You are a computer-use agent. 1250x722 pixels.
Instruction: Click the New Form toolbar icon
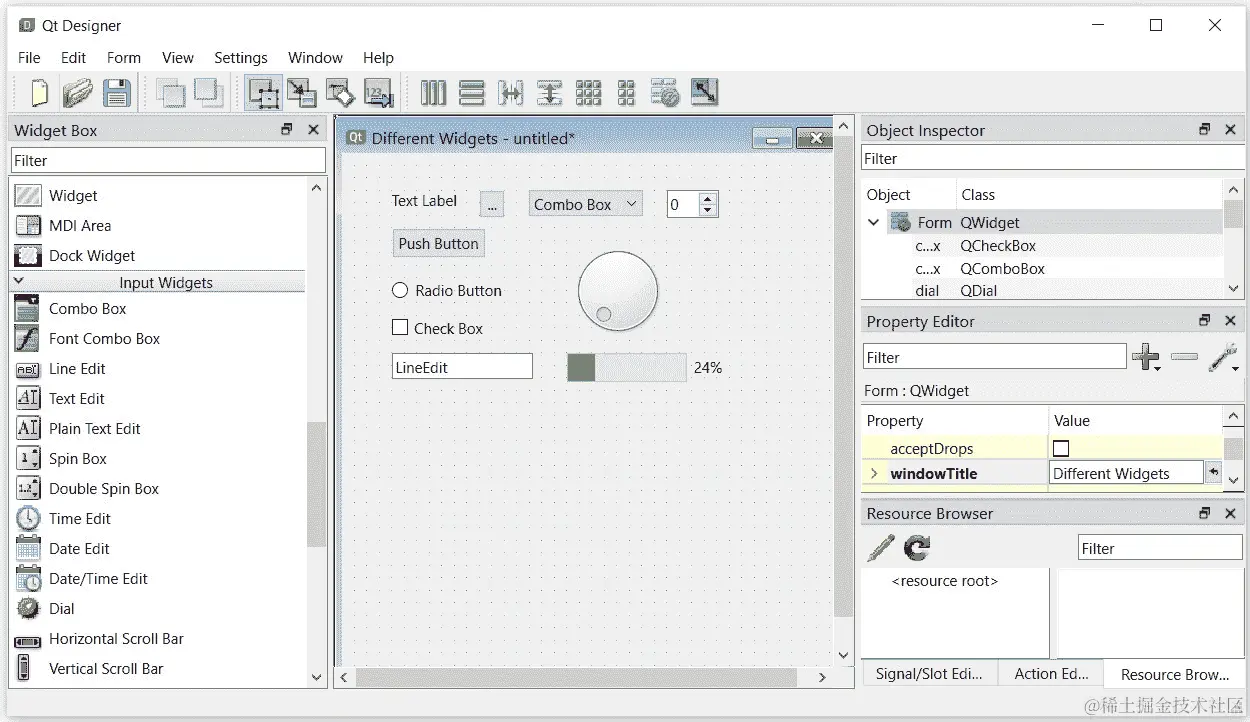pyautogui.click(x=39, y=93)
